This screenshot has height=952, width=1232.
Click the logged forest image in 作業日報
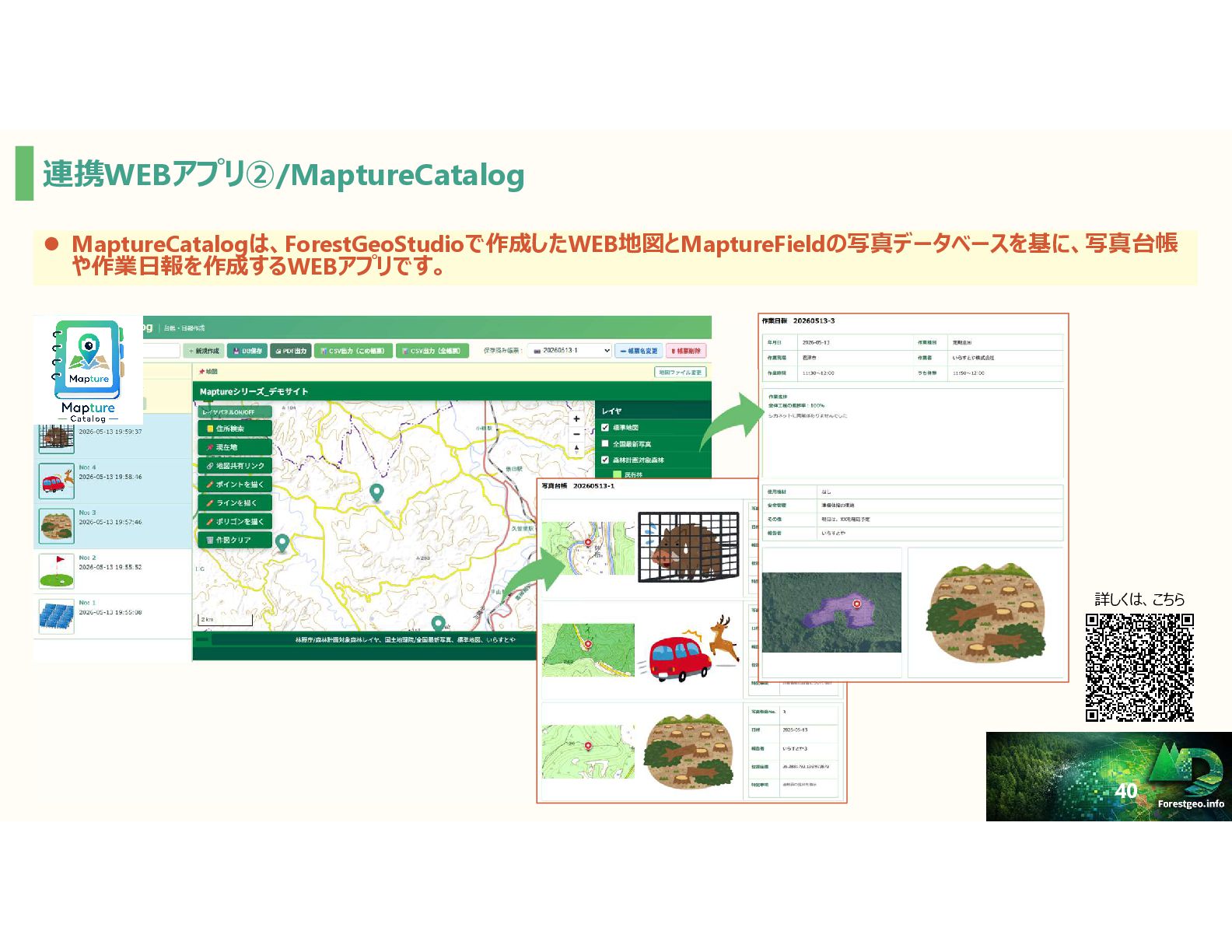point(985,614)
